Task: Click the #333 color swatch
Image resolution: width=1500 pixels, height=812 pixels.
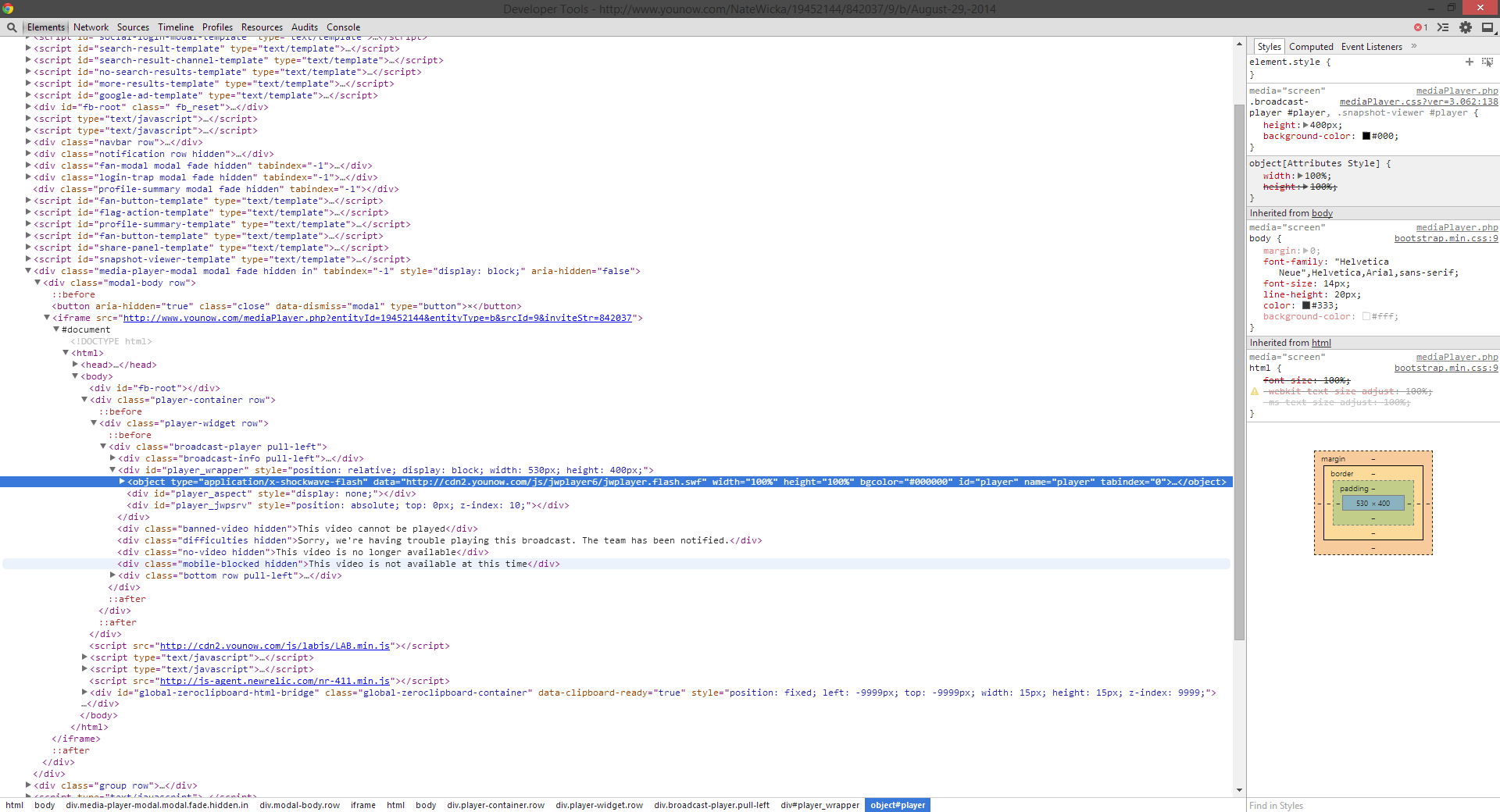Action: 1306,305
